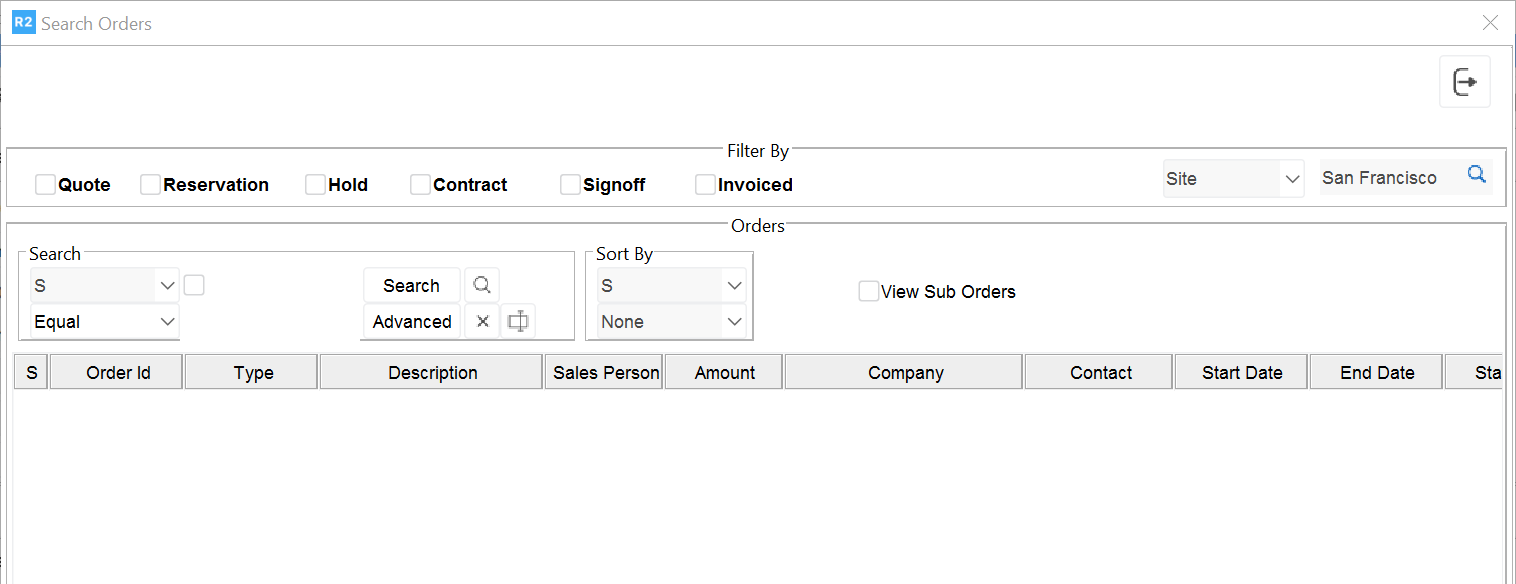Open the Advanced search button

411,322
